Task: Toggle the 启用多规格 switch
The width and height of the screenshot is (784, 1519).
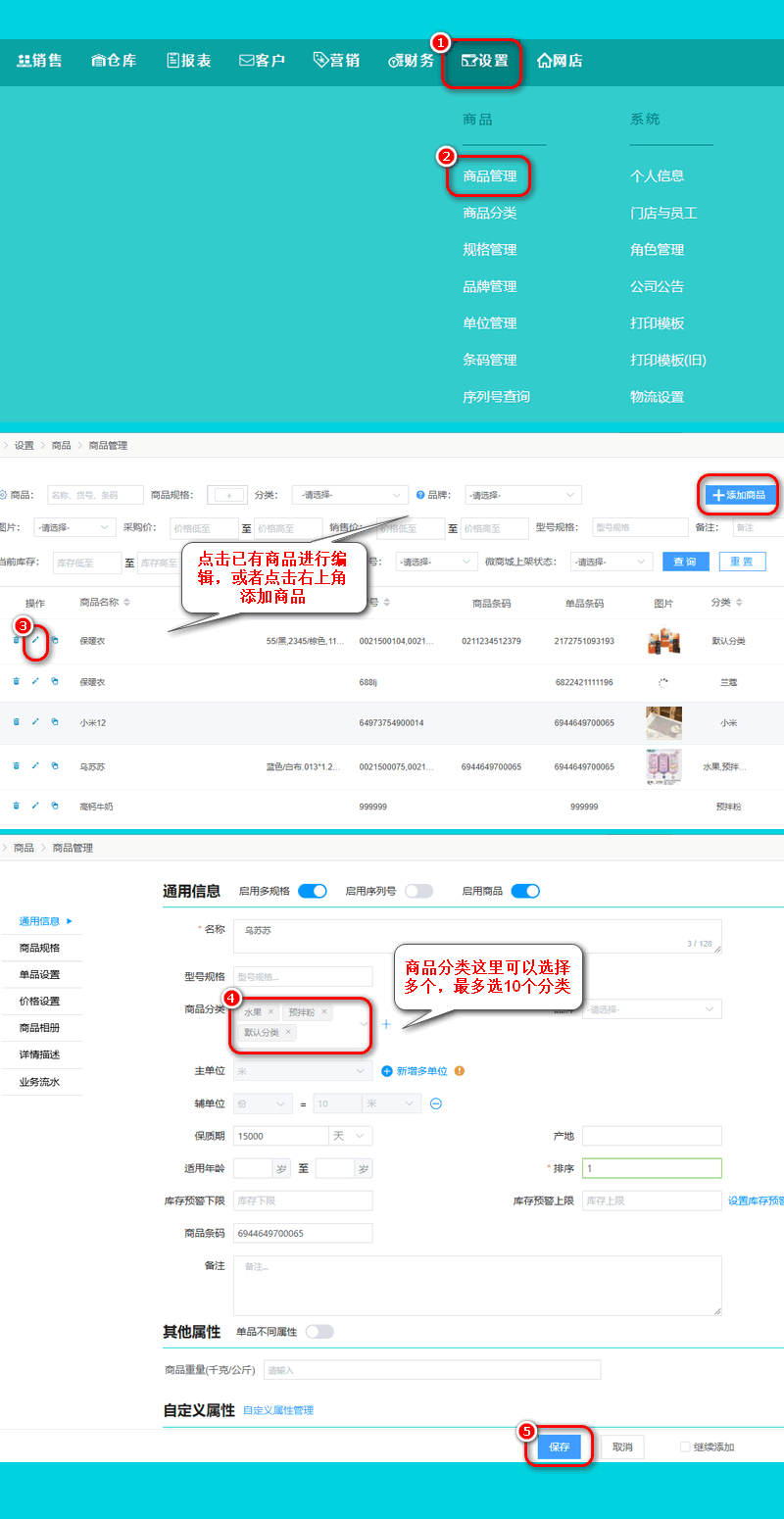Action: coord(313,891)
